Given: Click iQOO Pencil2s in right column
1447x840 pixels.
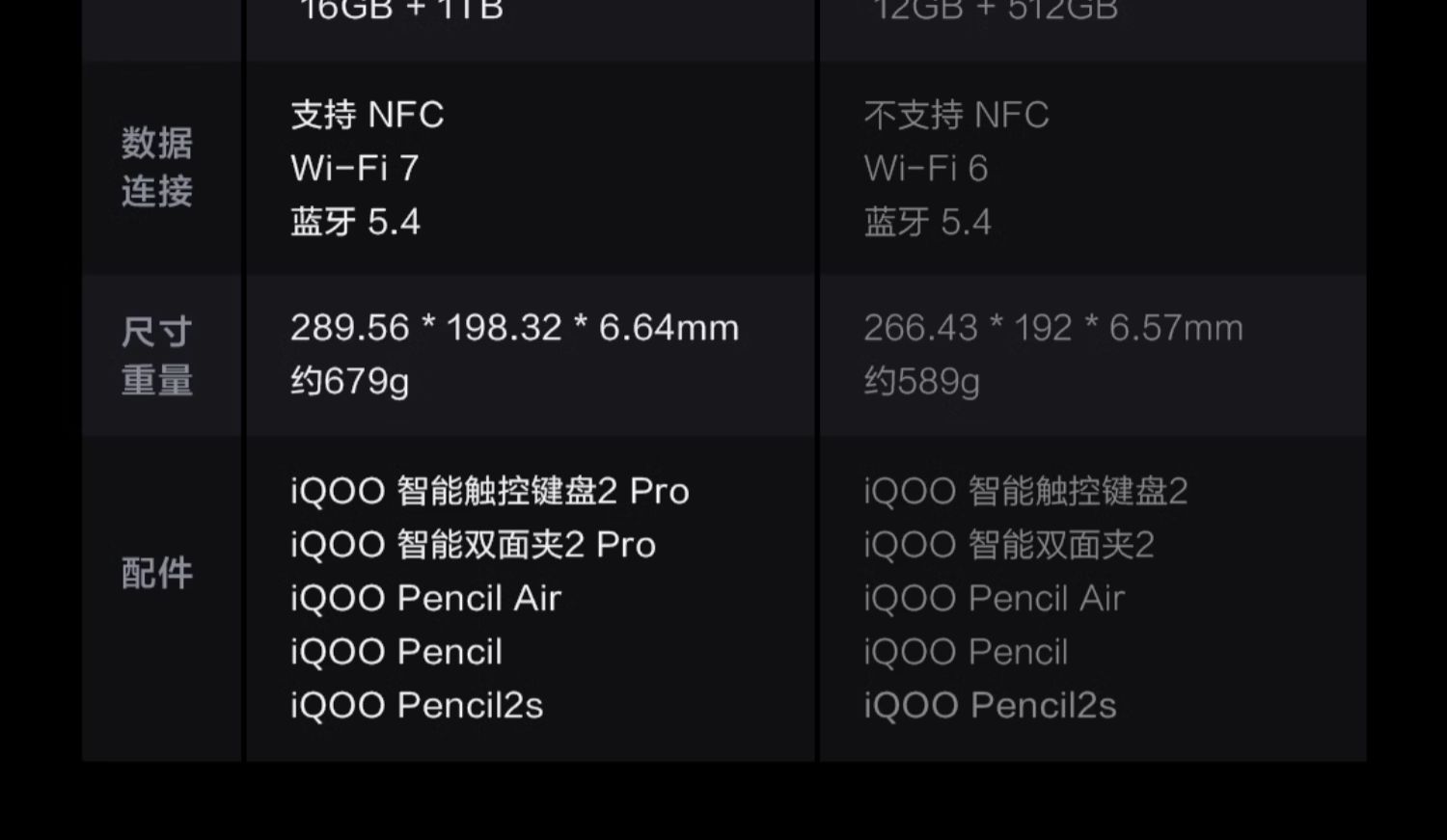Looking at the screenshot, I should tap(990, 705).
